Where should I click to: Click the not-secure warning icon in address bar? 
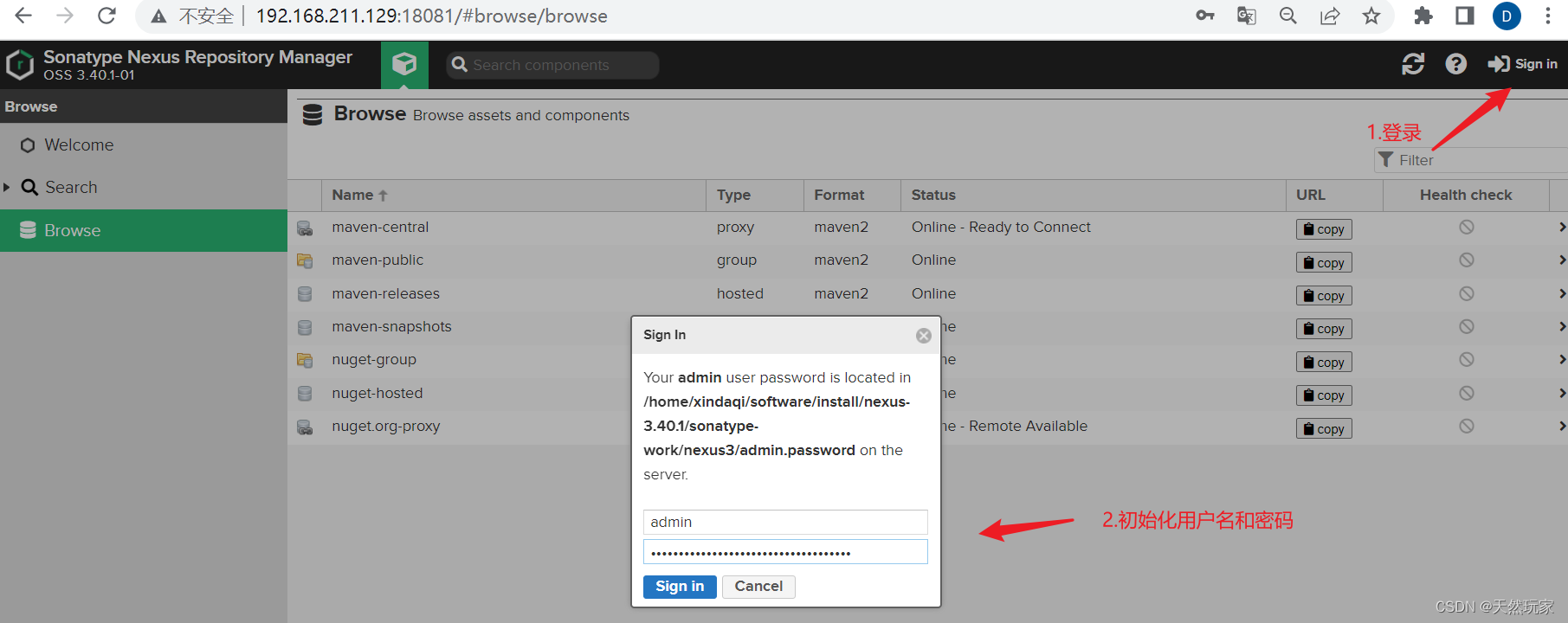[x=158, y=16]
